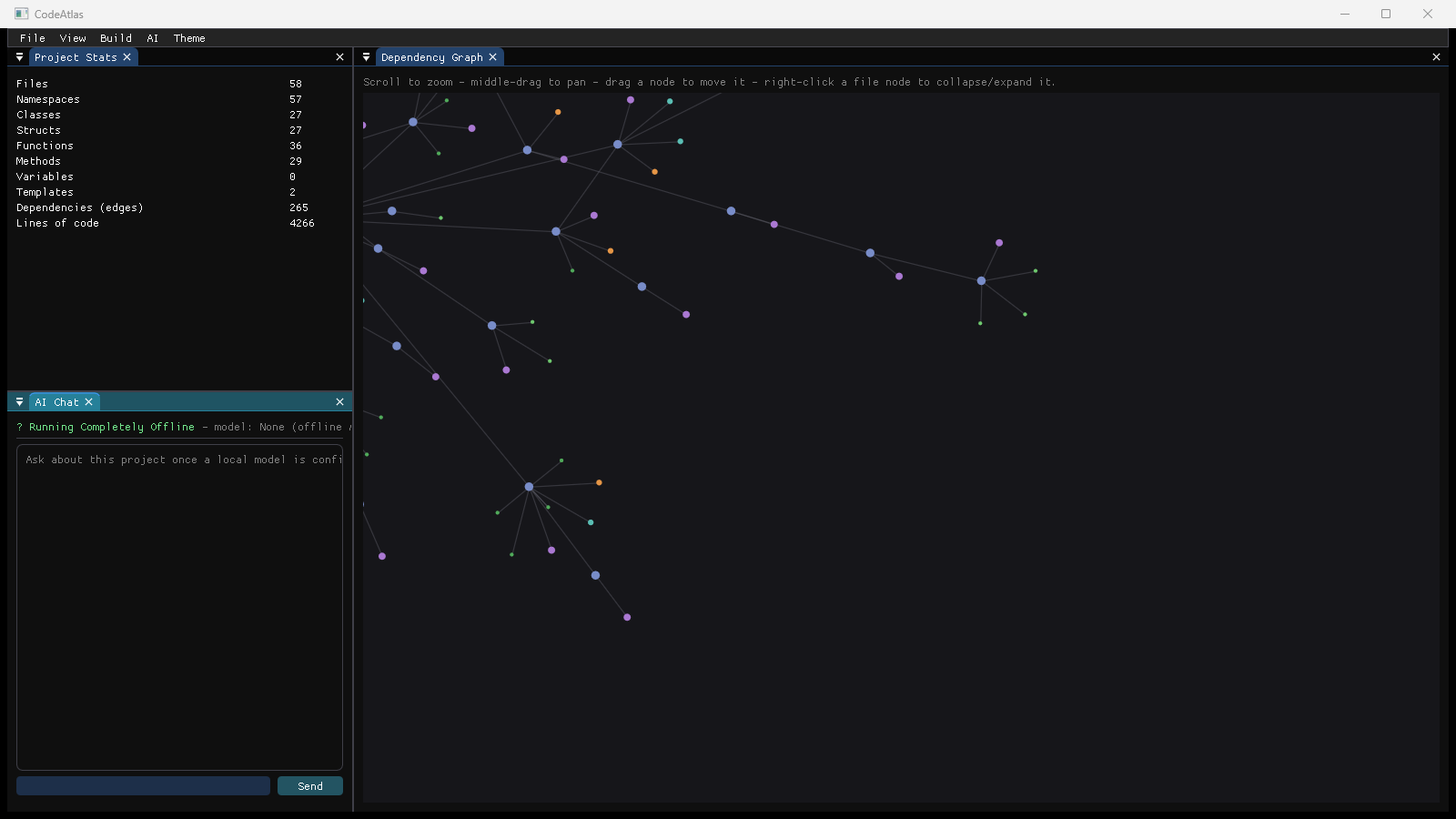Click the AI chat conversation text area

[x=179, y=607]
